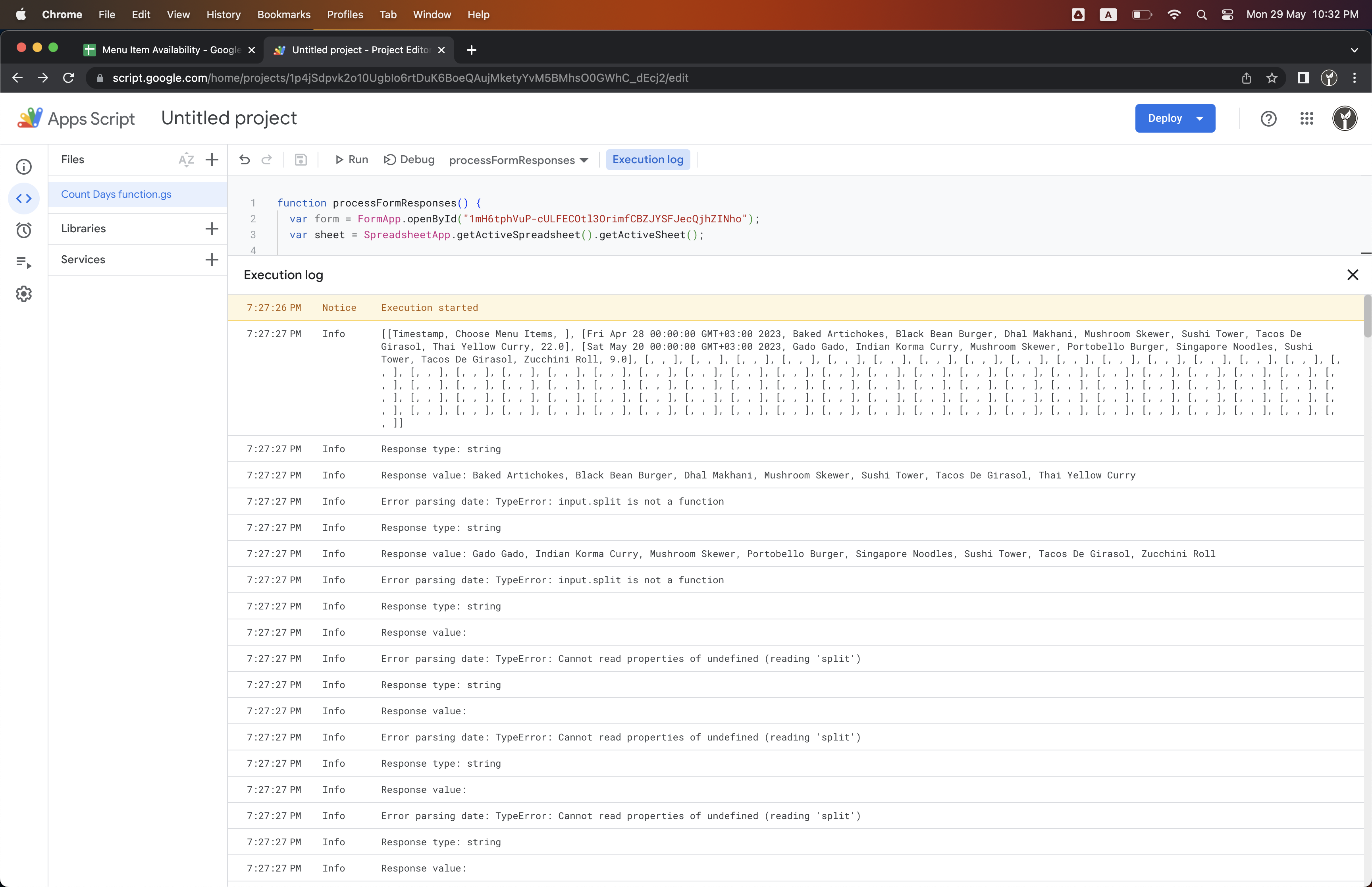Open Google apps grid icon
Image resolution: width=1372 pixels, height=887 pixels.
1306,119
